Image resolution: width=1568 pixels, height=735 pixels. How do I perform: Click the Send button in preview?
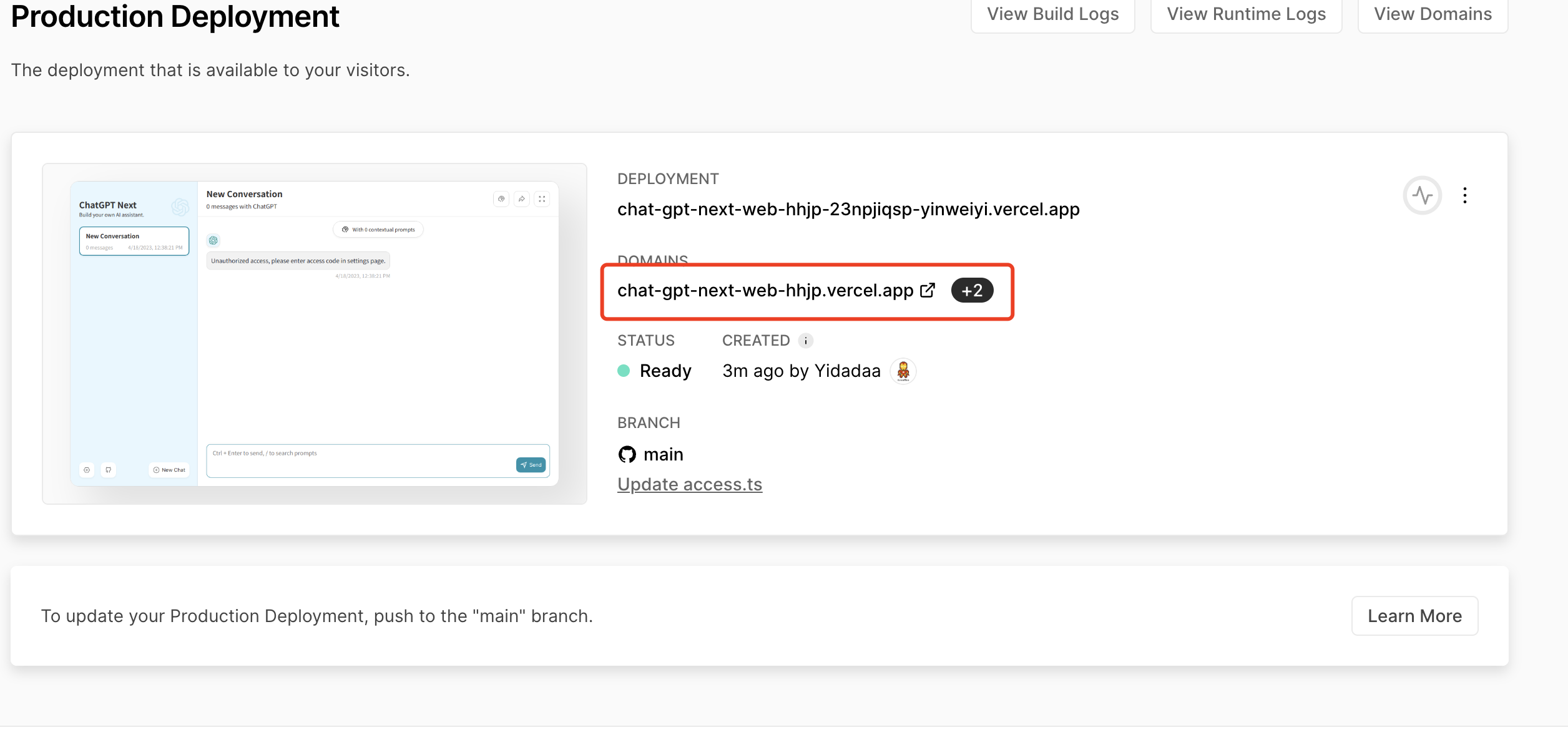click(x=531, y=465)
